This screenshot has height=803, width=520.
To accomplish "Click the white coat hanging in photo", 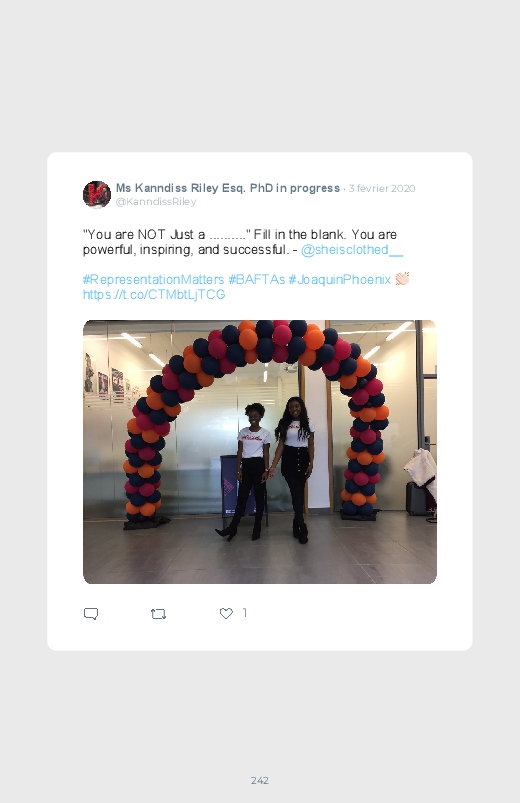I will [423, 469].
